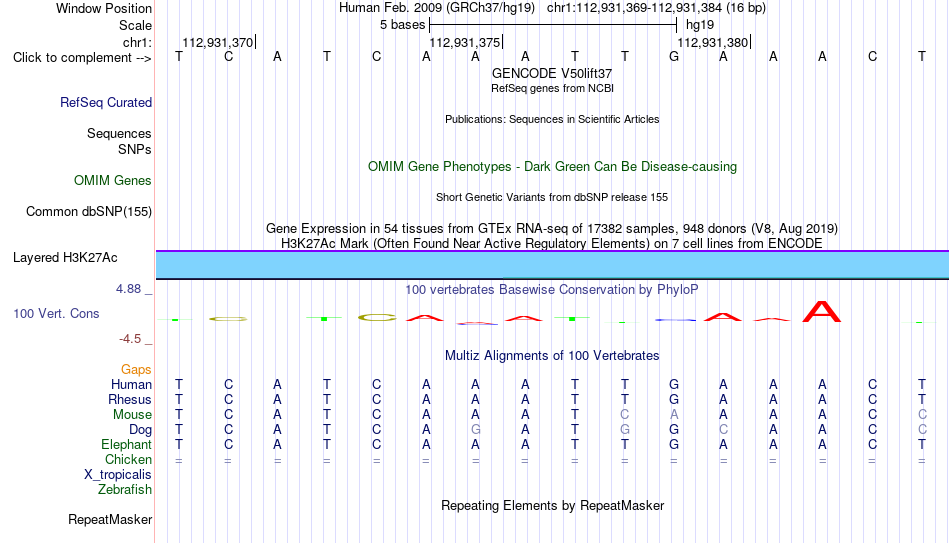Click the GTEx Gene Expression title
This screenshot has height=543, width=950.
click(552, 228)
